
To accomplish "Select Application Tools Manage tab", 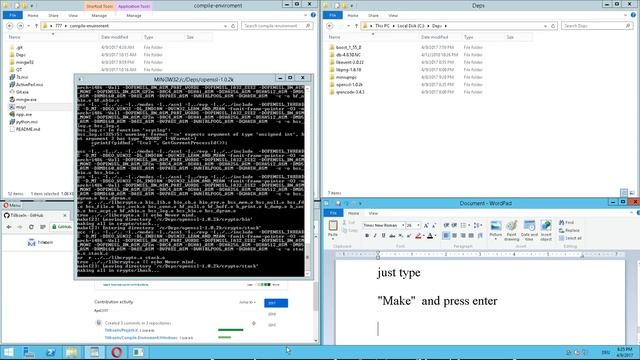I will click(x=134, y=16).
